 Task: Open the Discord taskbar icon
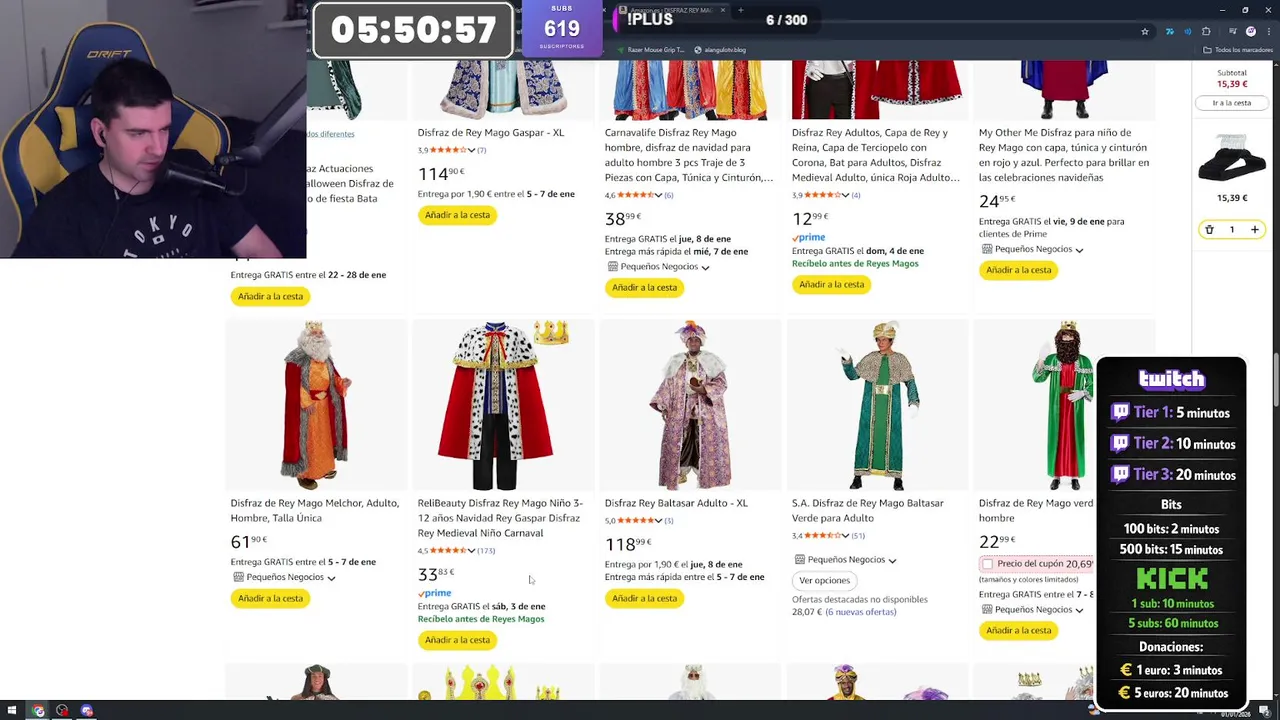pyautogui.click(x=87, y=711)
